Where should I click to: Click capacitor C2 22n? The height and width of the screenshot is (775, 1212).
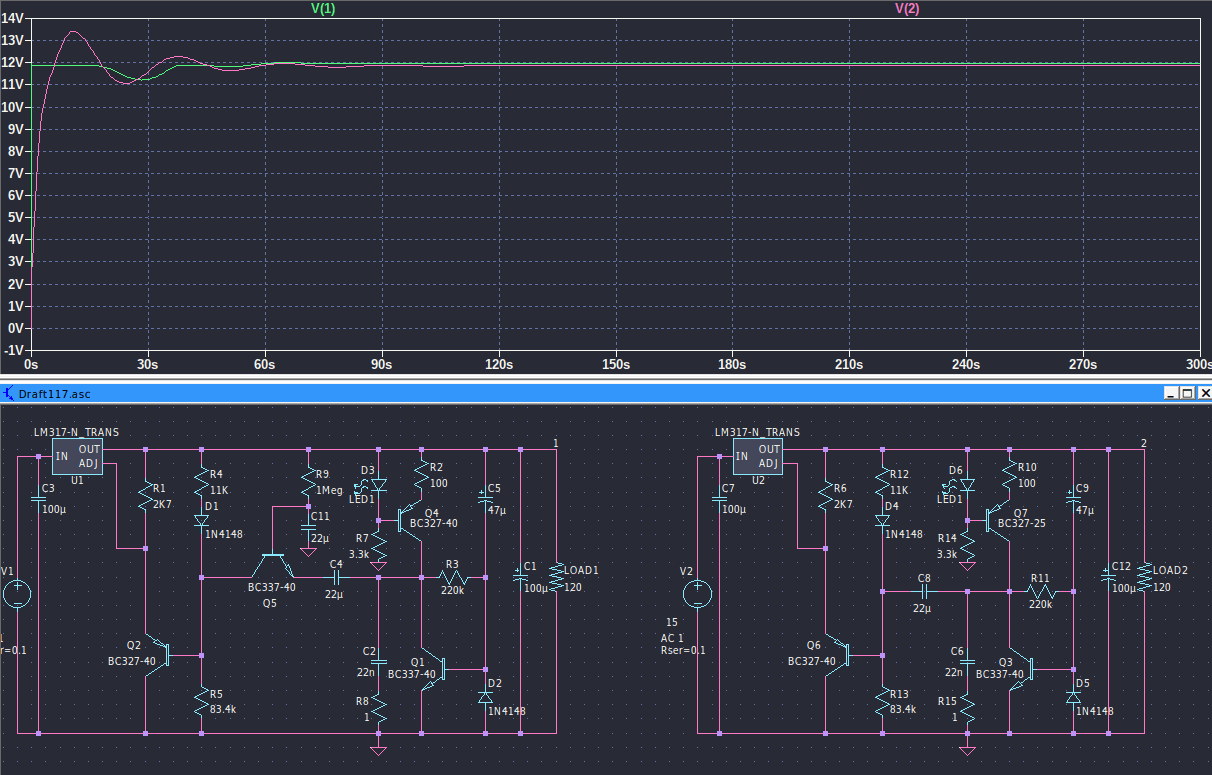[378, 661]
